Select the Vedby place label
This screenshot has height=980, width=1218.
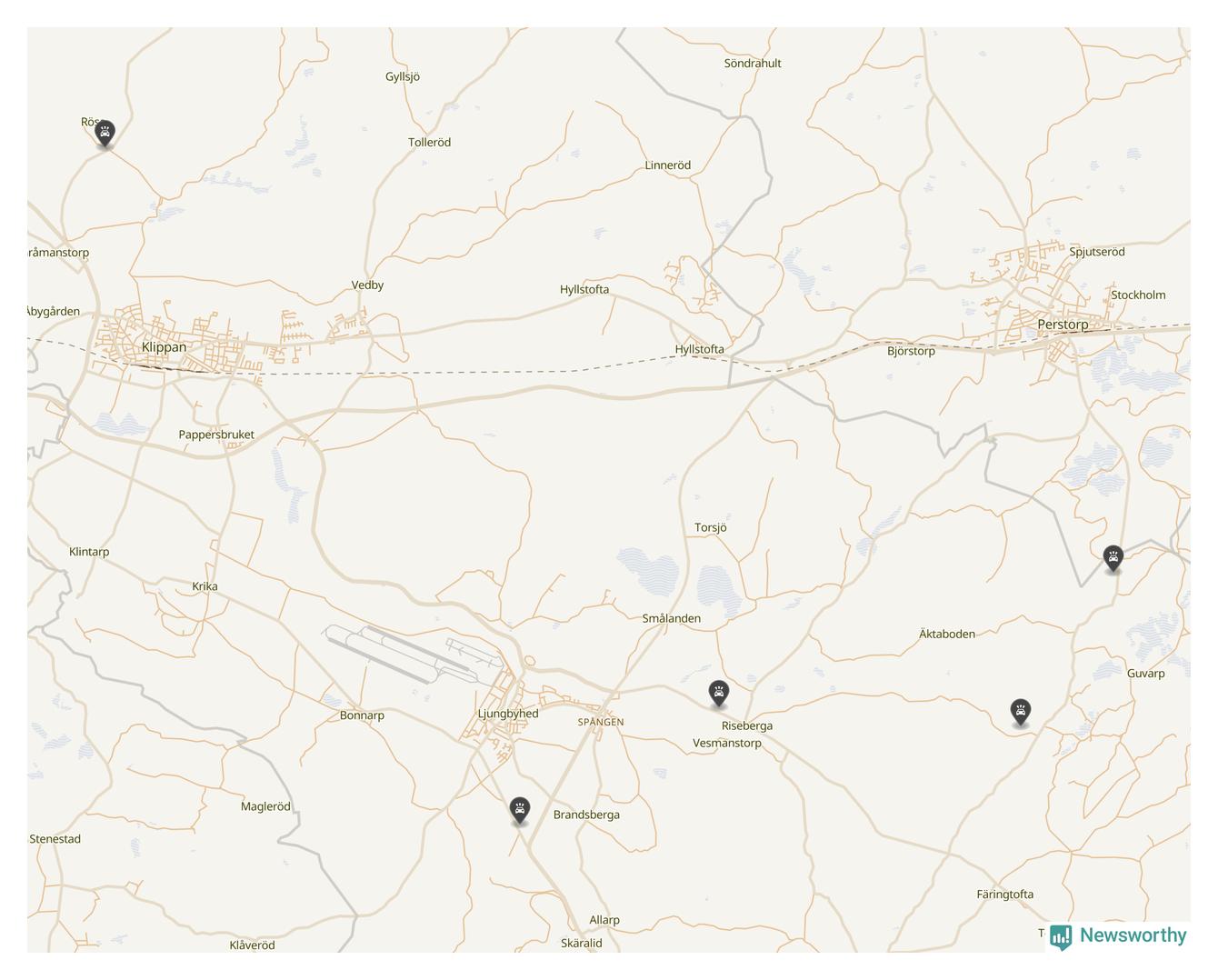[367, 285]
